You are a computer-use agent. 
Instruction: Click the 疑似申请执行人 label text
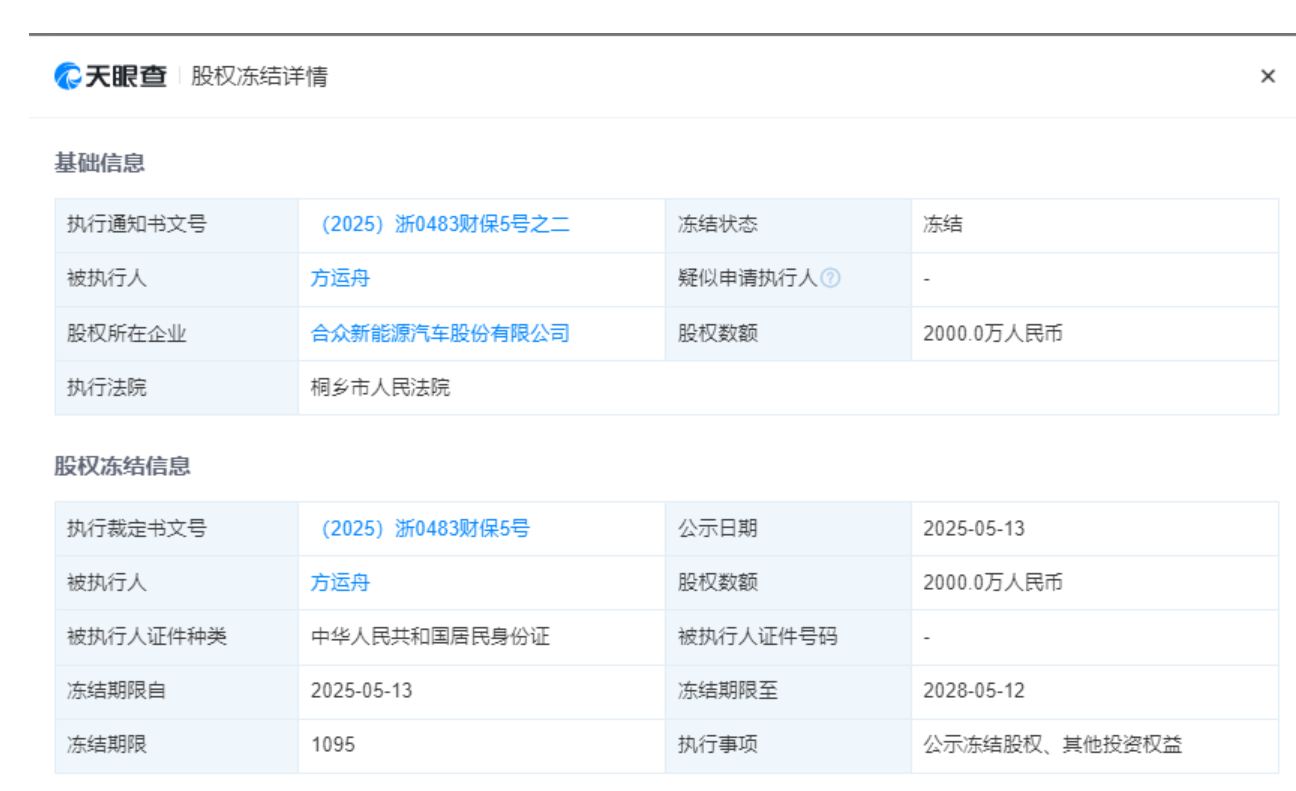(x=748, y=278)
